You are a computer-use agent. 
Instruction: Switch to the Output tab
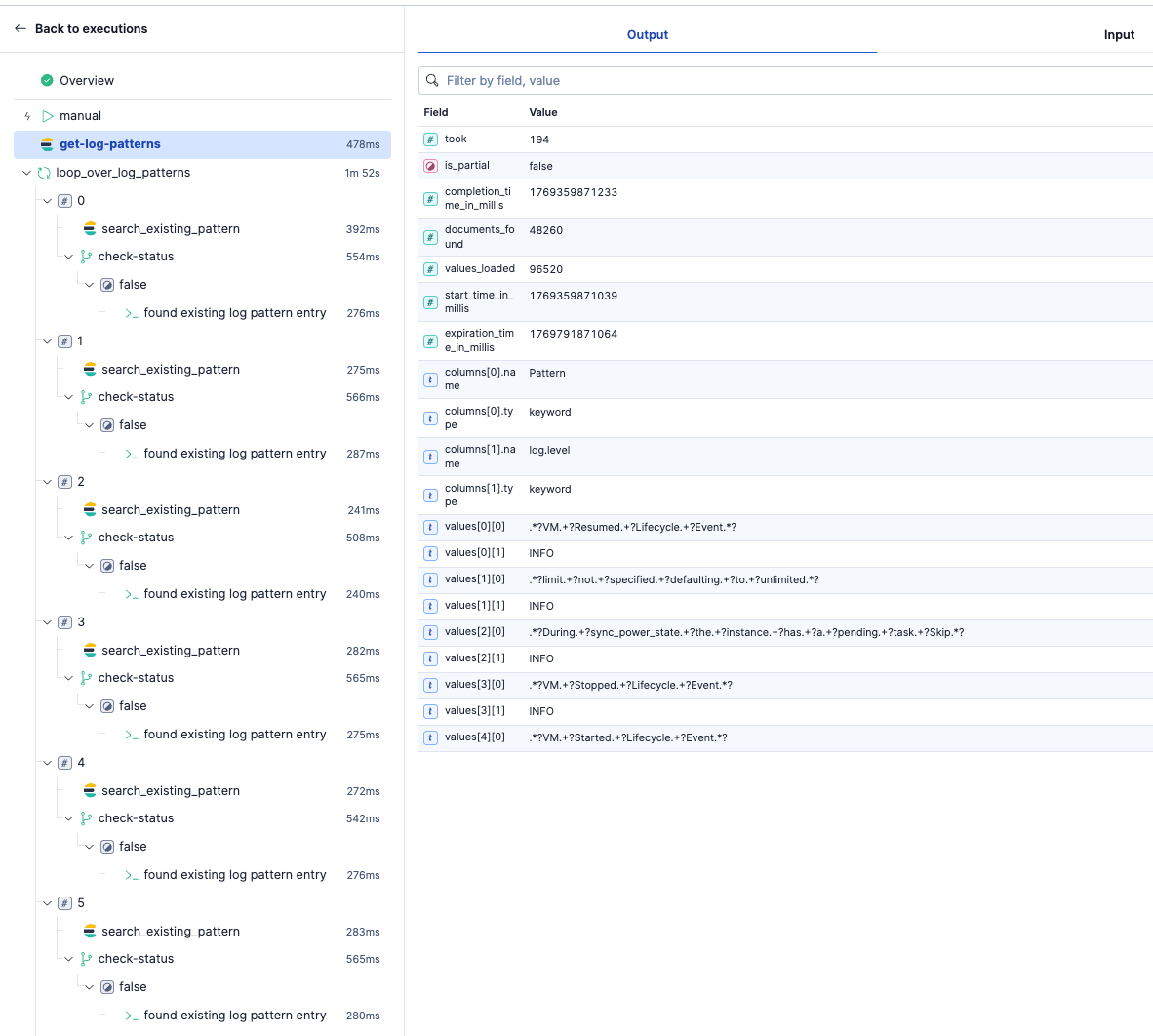(647, 34)
